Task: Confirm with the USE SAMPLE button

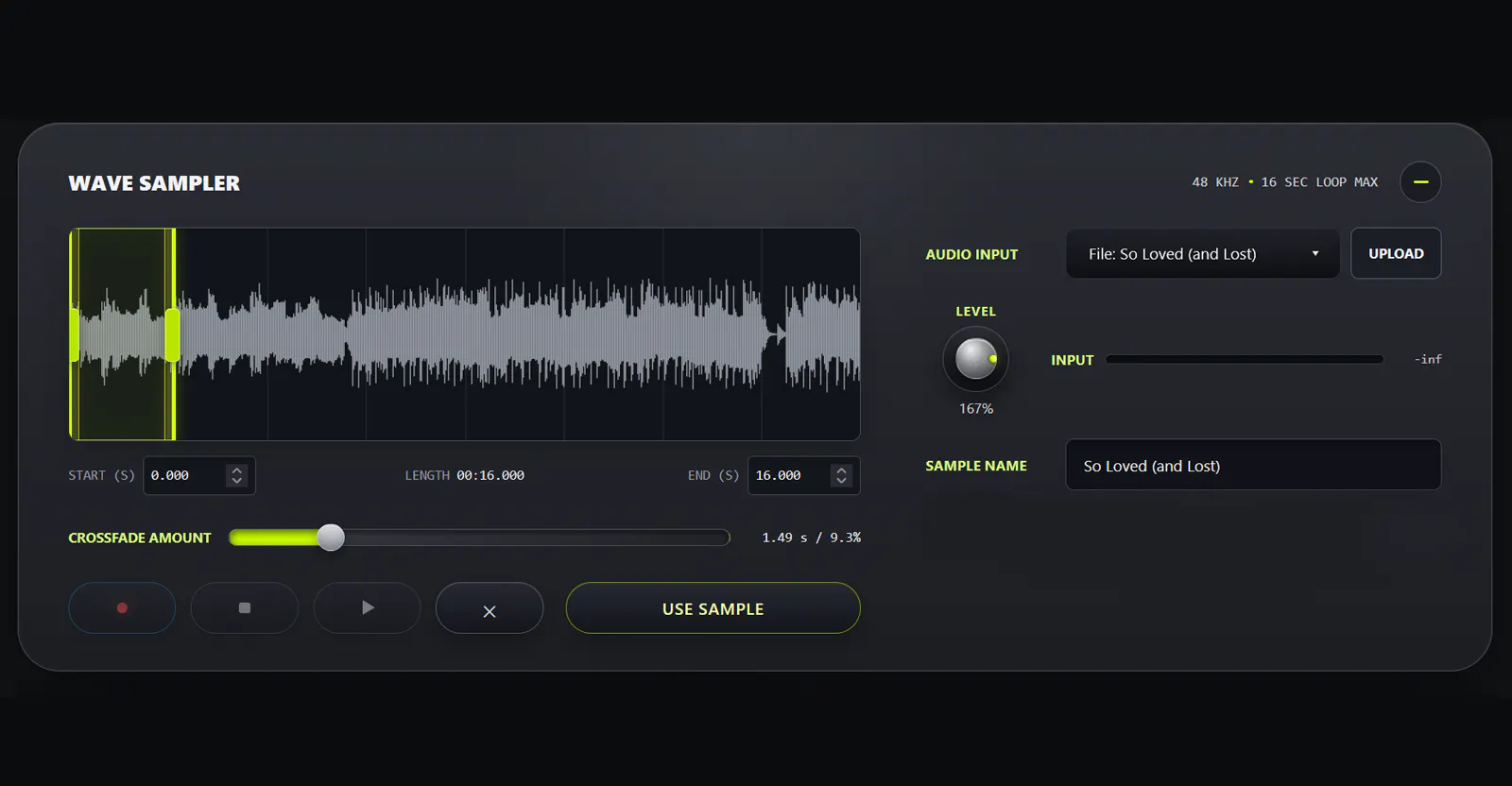Action: pyautogui.click(x=713, y=608)
